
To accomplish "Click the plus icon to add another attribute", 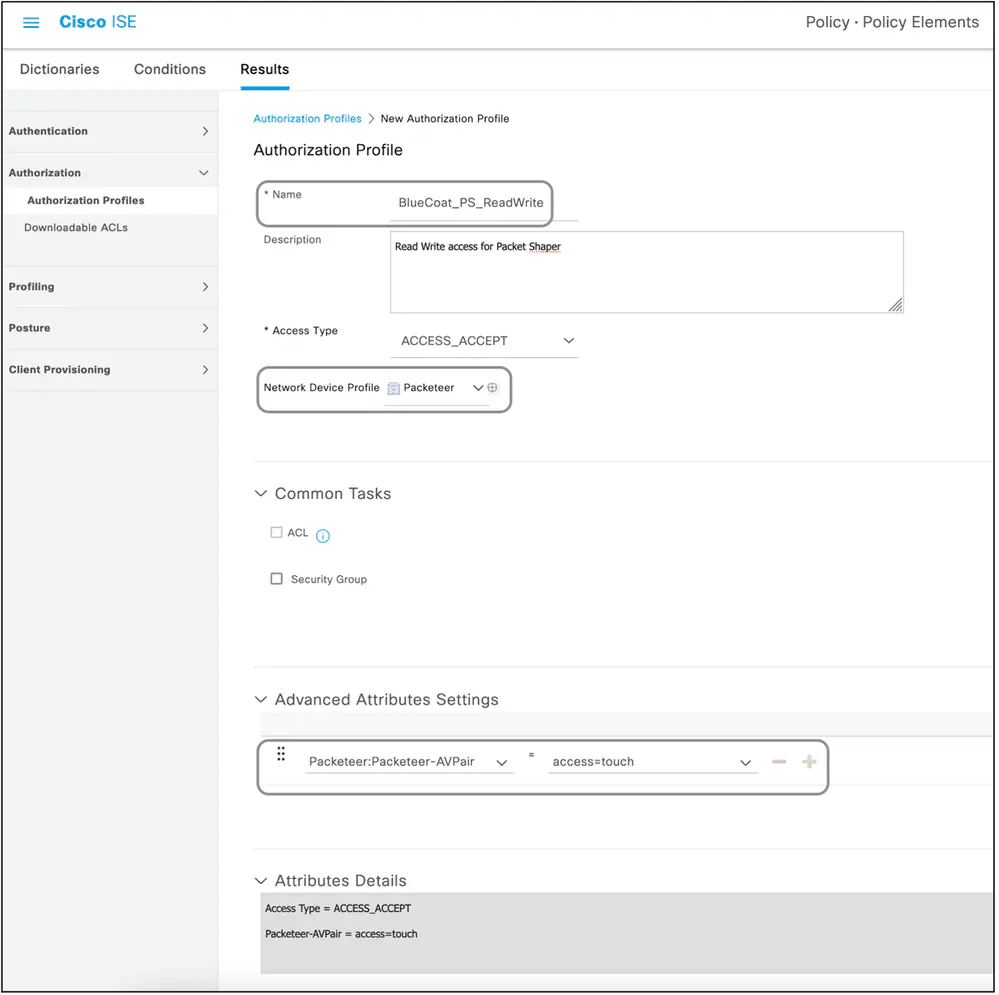I will tap(809, 761).
